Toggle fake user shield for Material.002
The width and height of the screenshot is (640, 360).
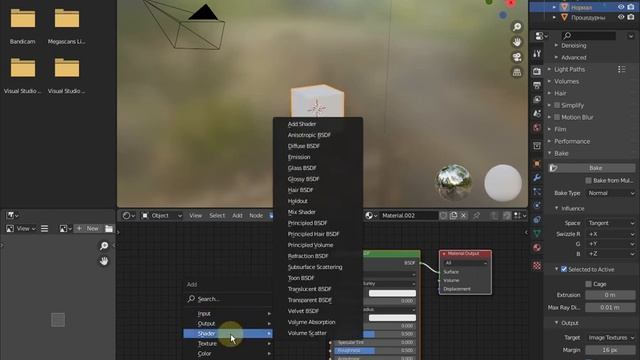pyautogui.click(x=443, y=216)
